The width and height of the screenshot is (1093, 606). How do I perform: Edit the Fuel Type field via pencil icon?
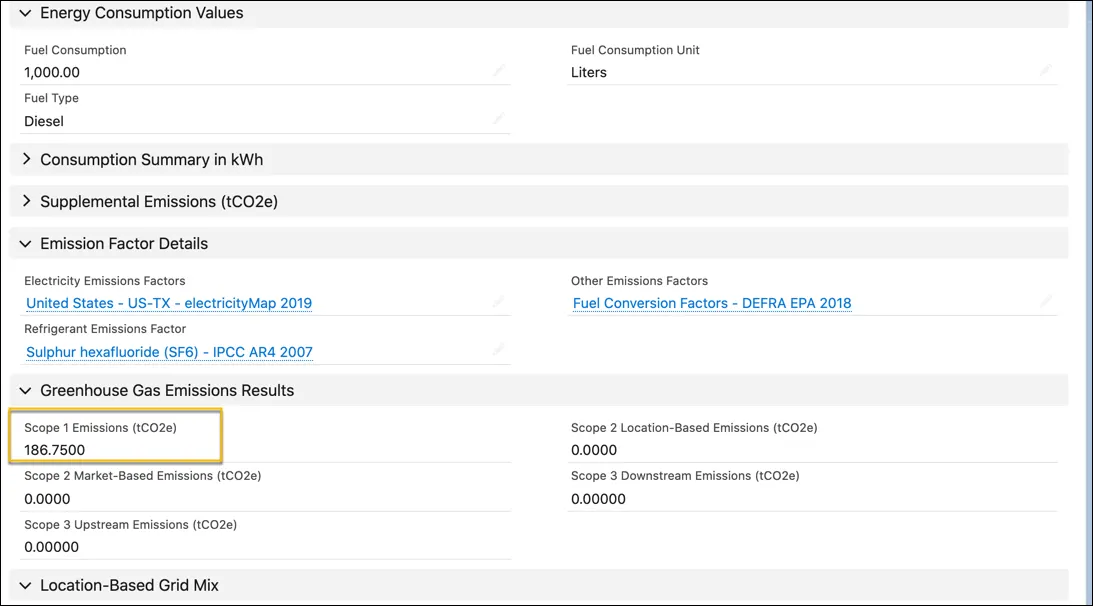(x=498, y=120)
